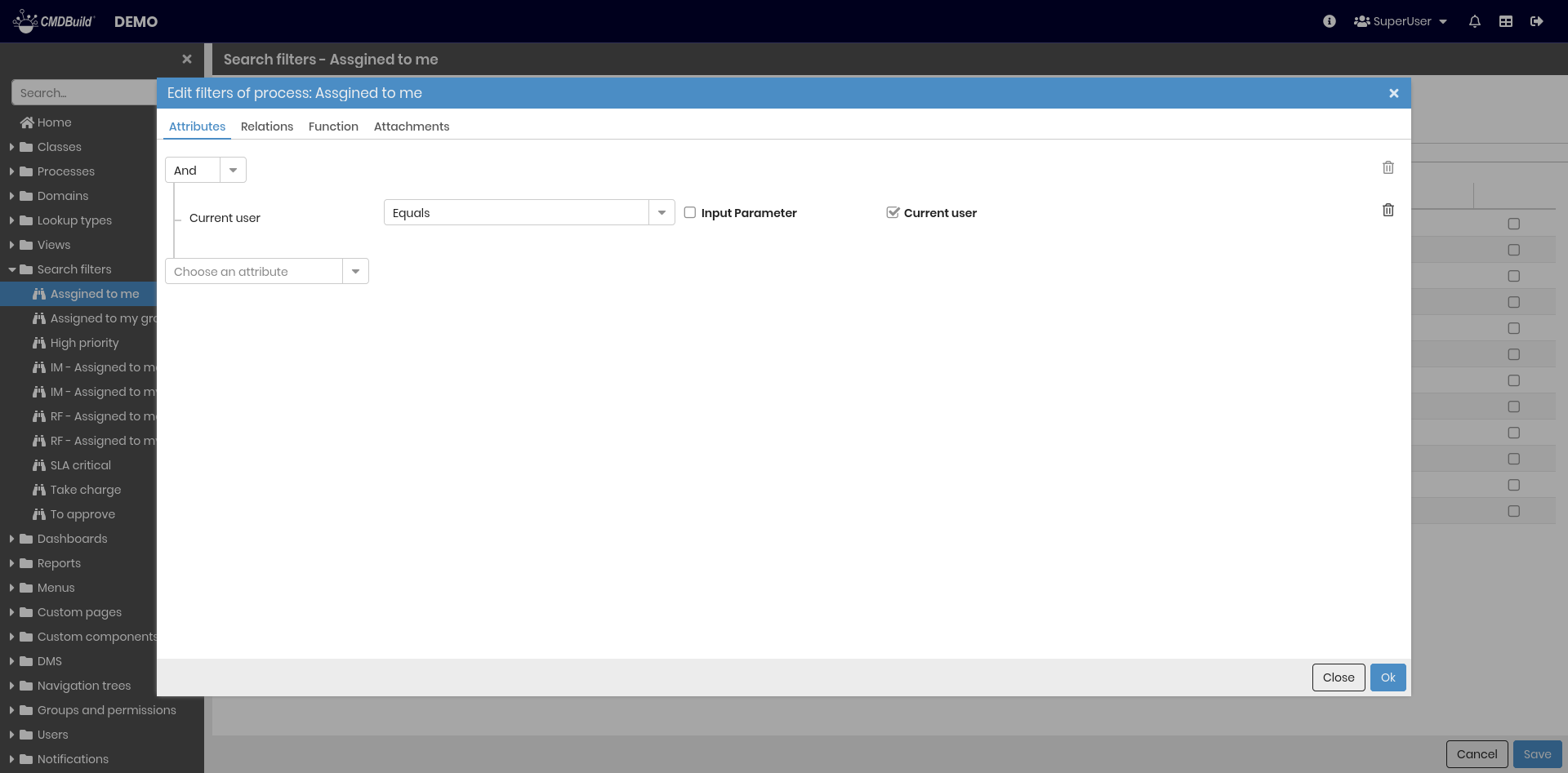Image resolution: width=1568 pixels, height=773 pixels.
Task: Dismiss the dialog with Close button
Action: [1338, 677]
